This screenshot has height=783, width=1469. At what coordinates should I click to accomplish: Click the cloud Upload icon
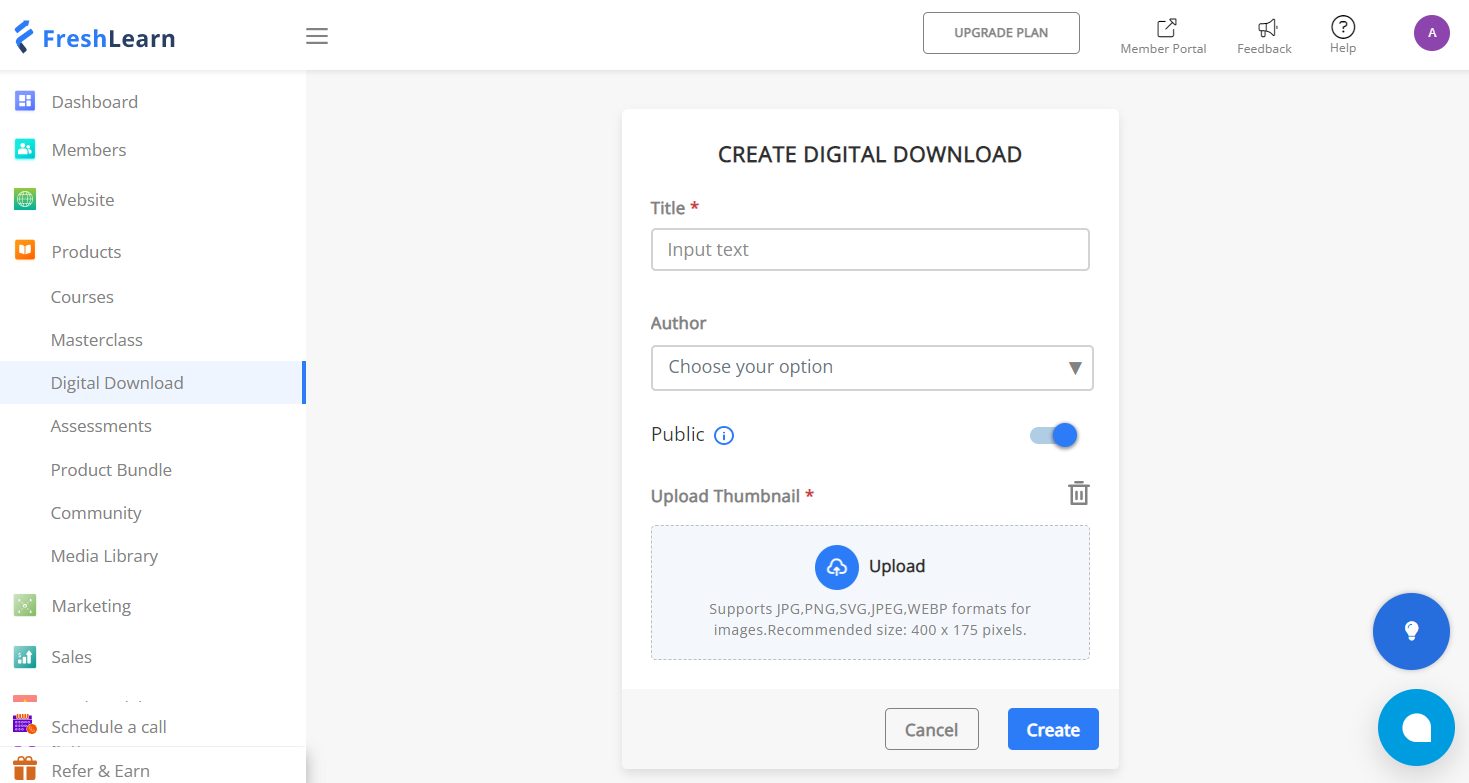(837, 567)
